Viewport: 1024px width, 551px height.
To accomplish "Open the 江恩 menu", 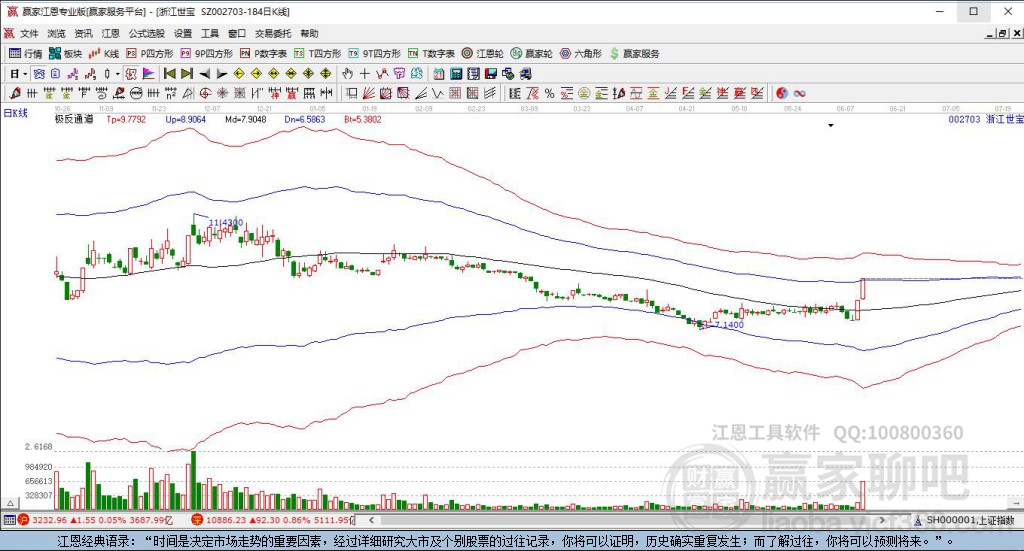I will click(x=110, y=33).
